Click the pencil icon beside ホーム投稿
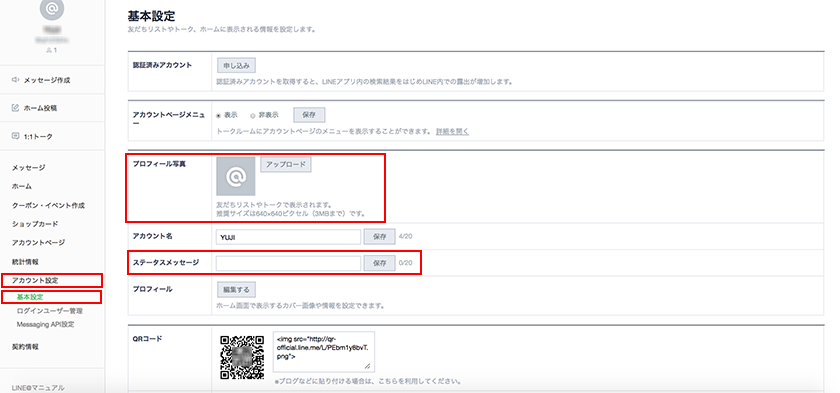840x393 pixels. tap(16, 108)
